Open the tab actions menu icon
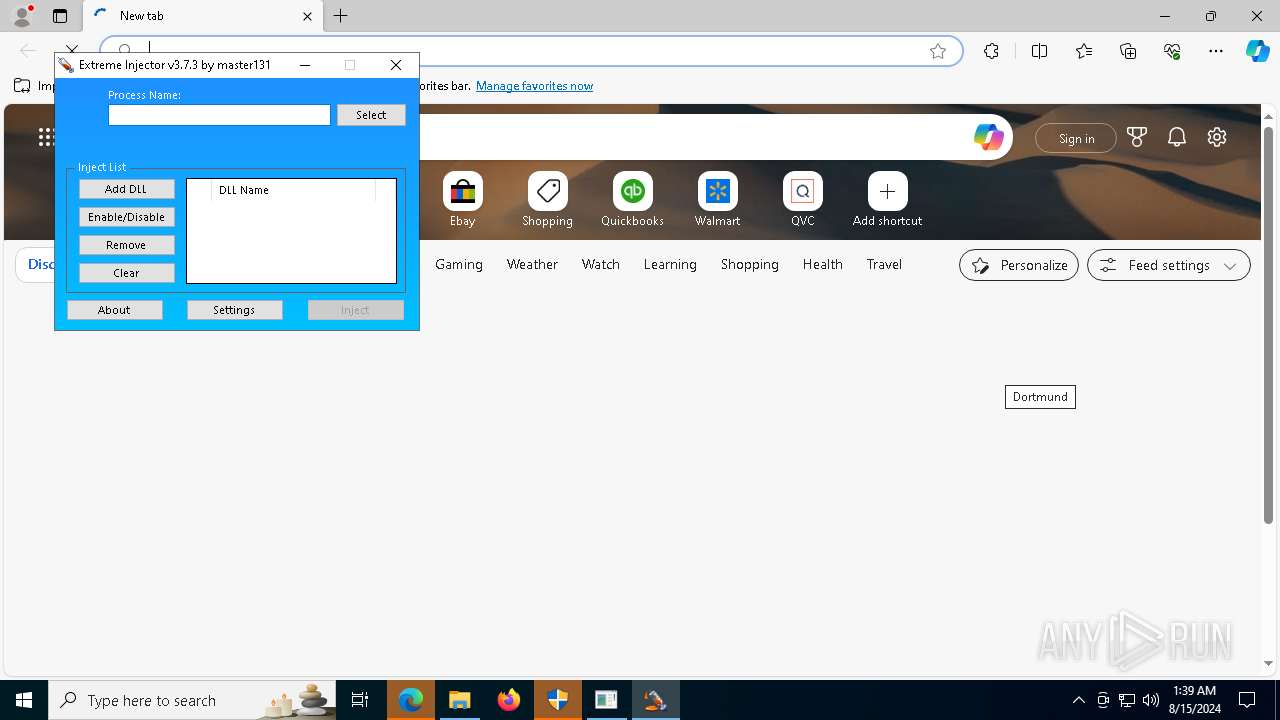This screenshot has width=1280, height=720. pyautogui.click(x=60, y=16)
